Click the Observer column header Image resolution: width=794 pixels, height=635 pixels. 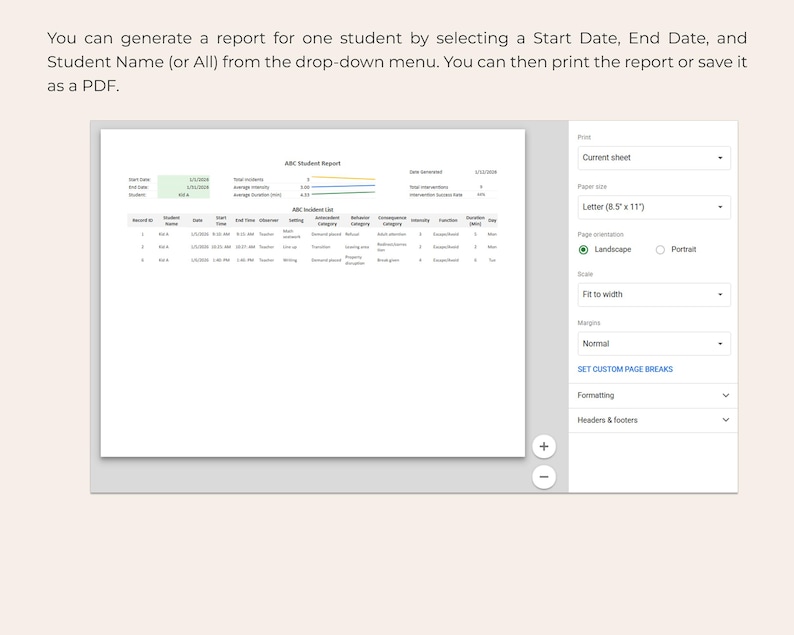[268, 221]
